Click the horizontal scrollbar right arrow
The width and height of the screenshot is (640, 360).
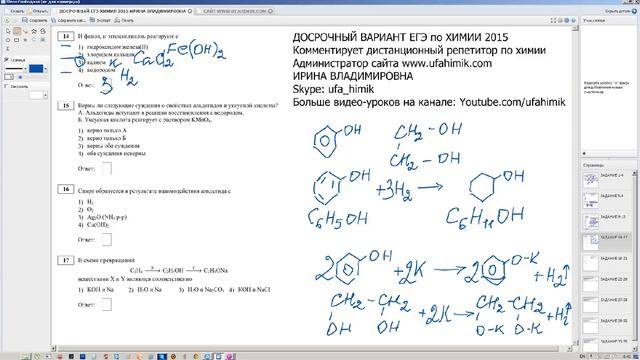[569, 349]
